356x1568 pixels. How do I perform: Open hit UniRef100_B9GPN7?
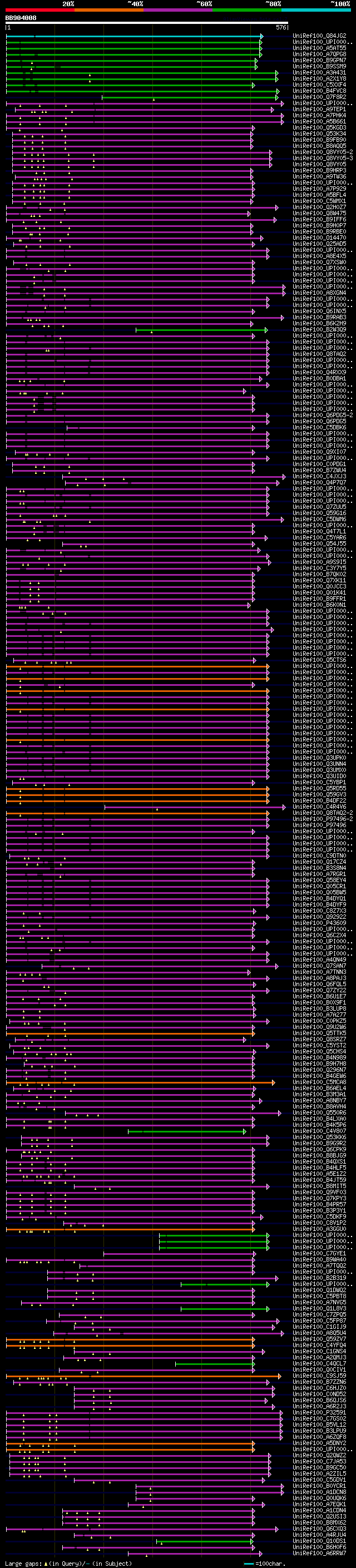click(319, 60)
